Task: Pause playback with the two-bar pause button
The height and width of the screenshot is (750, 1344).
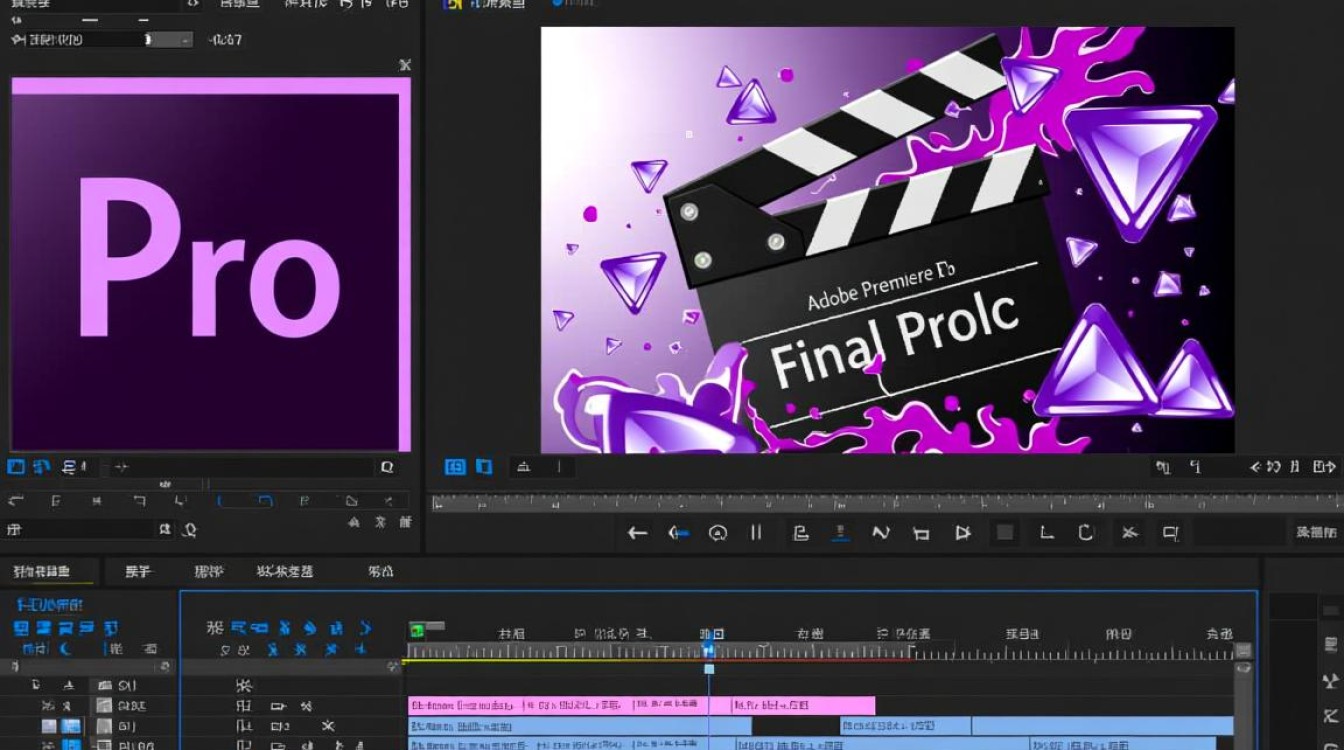Action: [x=756, y=533]
